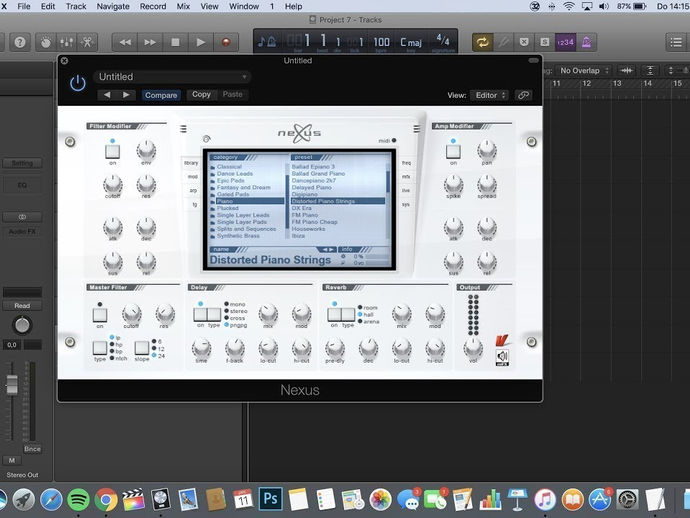Open the No Overlap drag mode dropdown
Viewport: 690px width, 518px height.
[x=584, y=70]
